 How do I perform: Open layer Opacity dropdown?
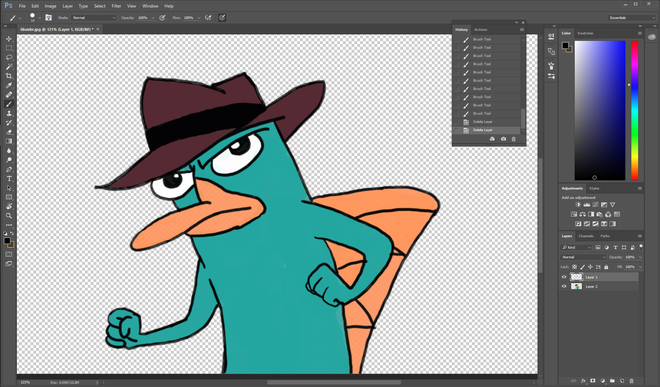pos(641,257)
